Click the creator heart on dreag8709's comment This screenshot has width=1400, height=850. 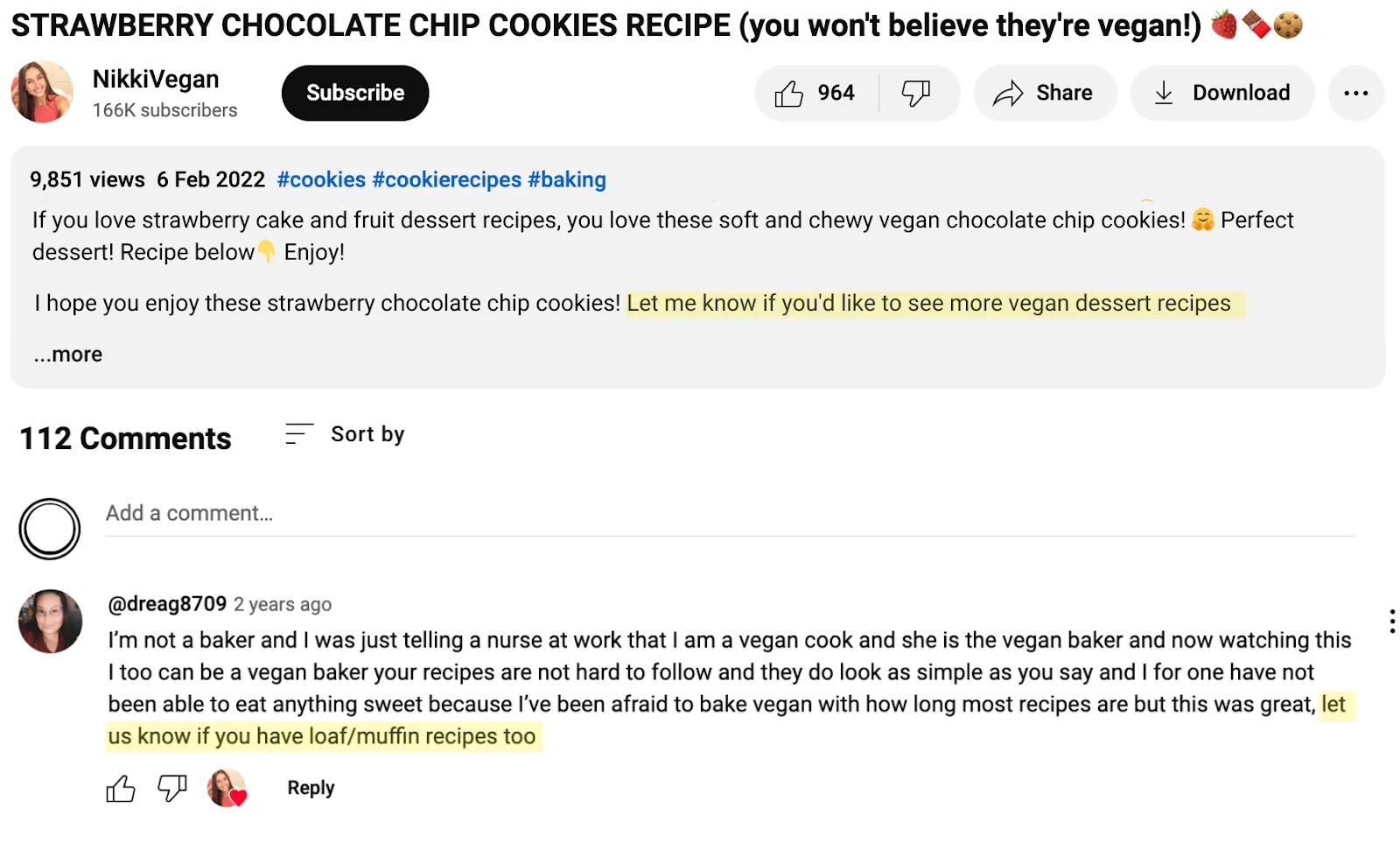227,788
